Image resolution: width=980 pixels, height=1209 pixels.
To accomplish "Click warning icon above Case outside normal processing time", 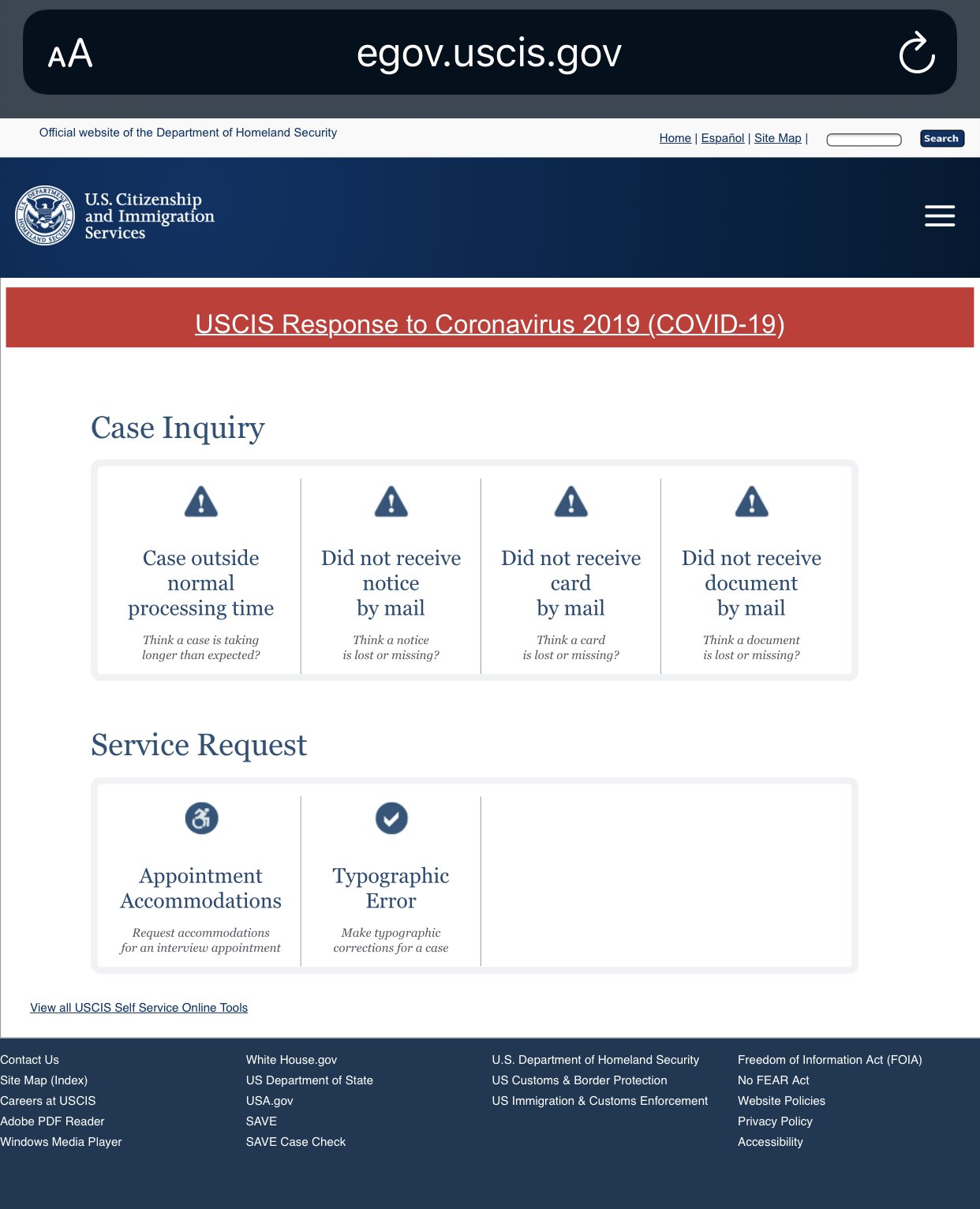I will [201, 502].
